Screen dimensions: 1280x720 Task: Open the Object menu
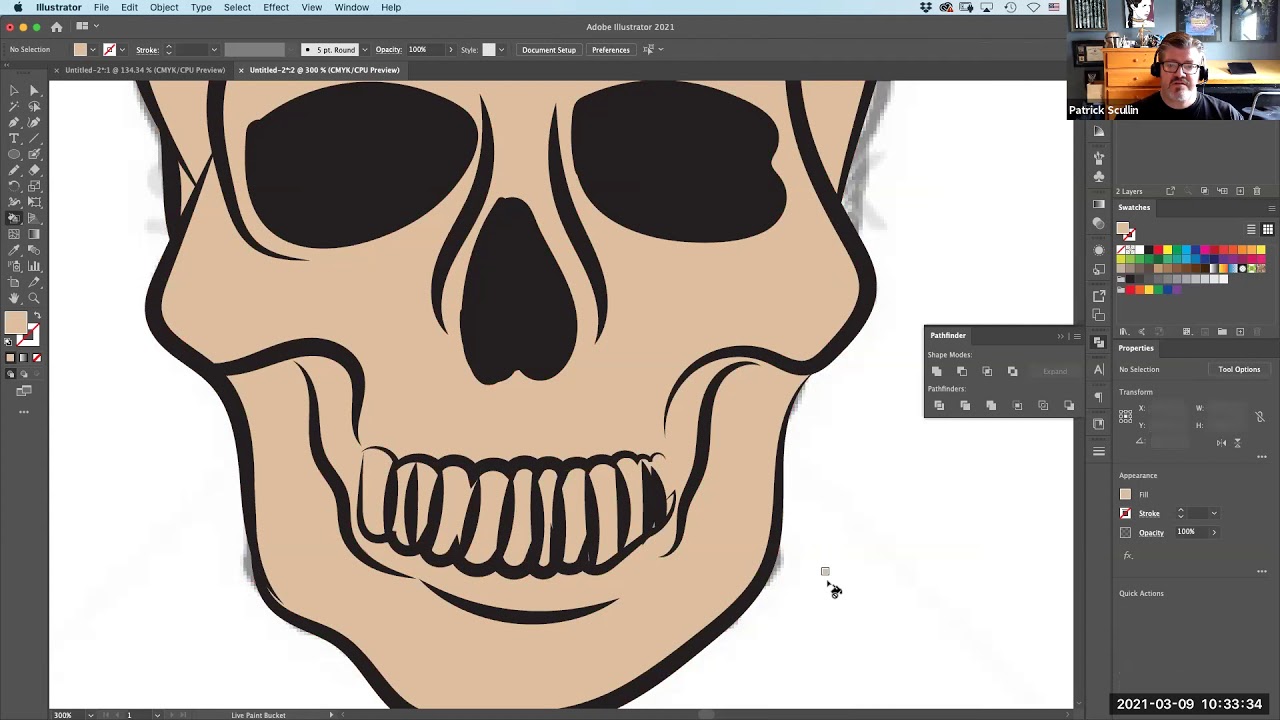pyautogui.click(x=164, y=7)
